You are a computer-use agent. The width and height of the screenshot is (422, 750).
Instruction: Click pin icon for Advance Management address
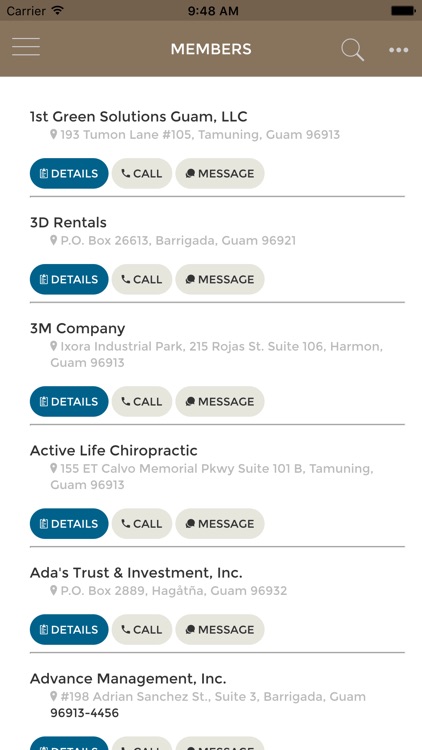54,696
